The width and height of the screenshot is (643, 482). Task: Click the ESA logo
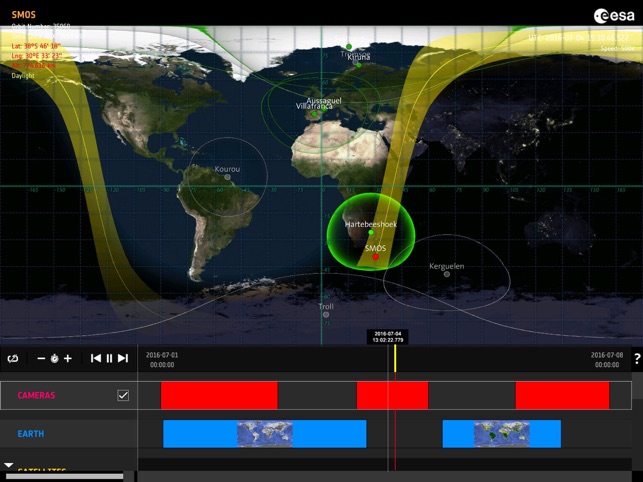(x=614, y=16)
